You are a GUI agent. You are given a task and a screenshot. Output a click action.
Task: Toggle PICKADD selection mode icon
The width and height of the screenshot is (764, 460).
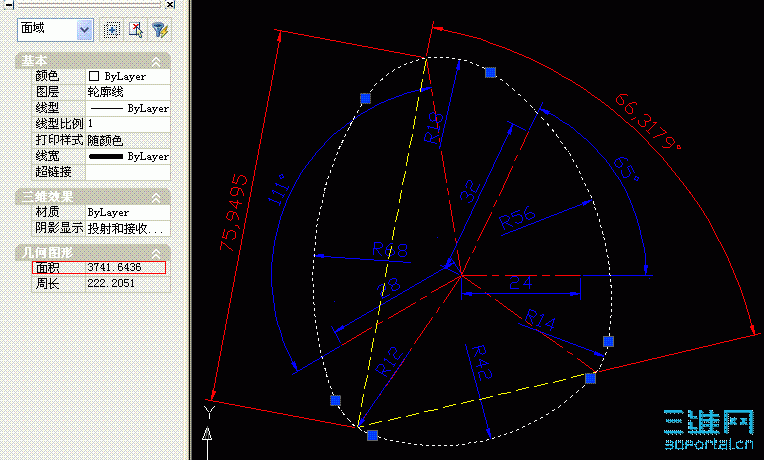click(x=112, y=30)
